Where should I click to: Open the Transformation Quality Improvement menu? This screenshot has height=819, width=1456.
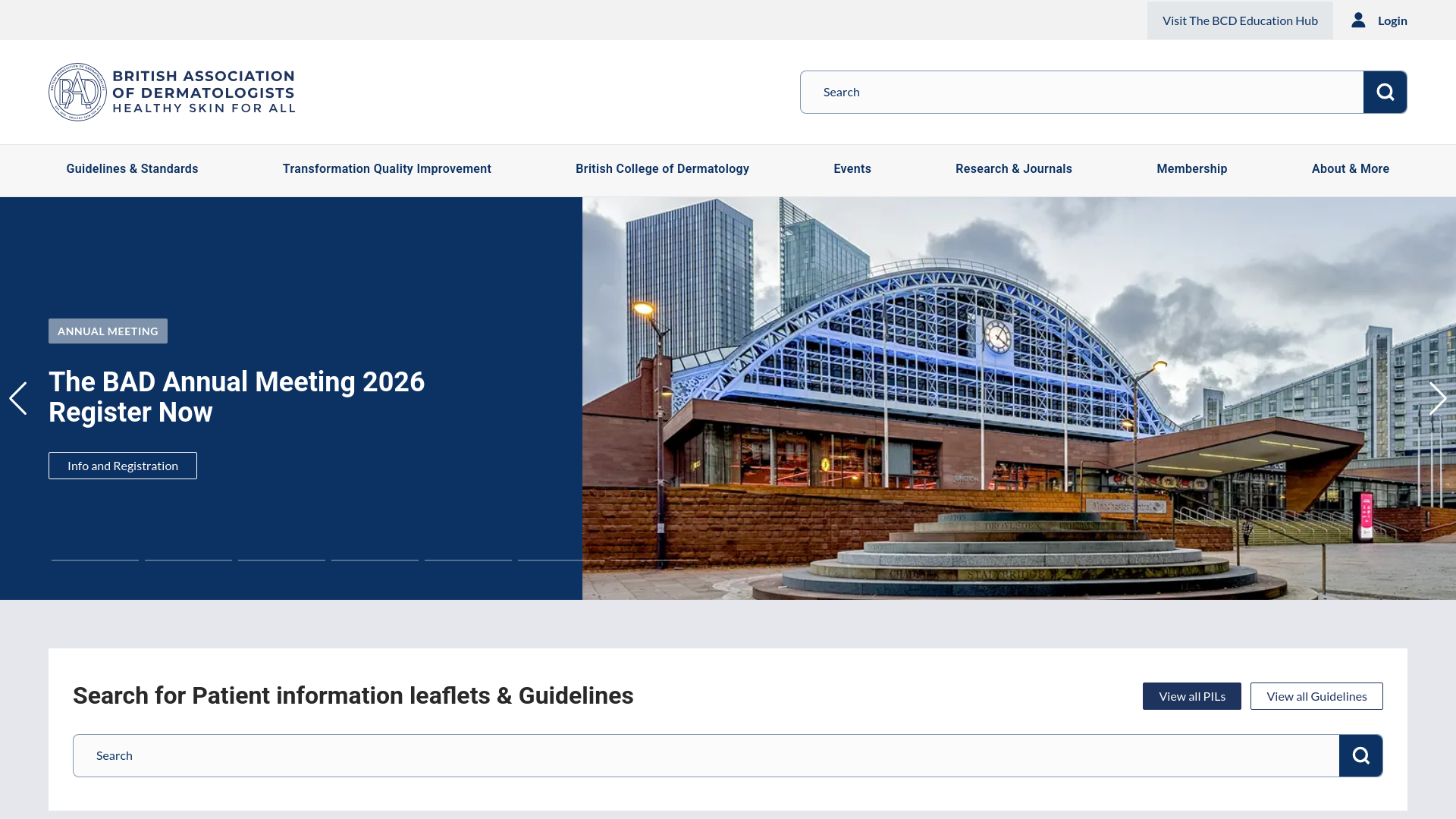tap(387, 168)
